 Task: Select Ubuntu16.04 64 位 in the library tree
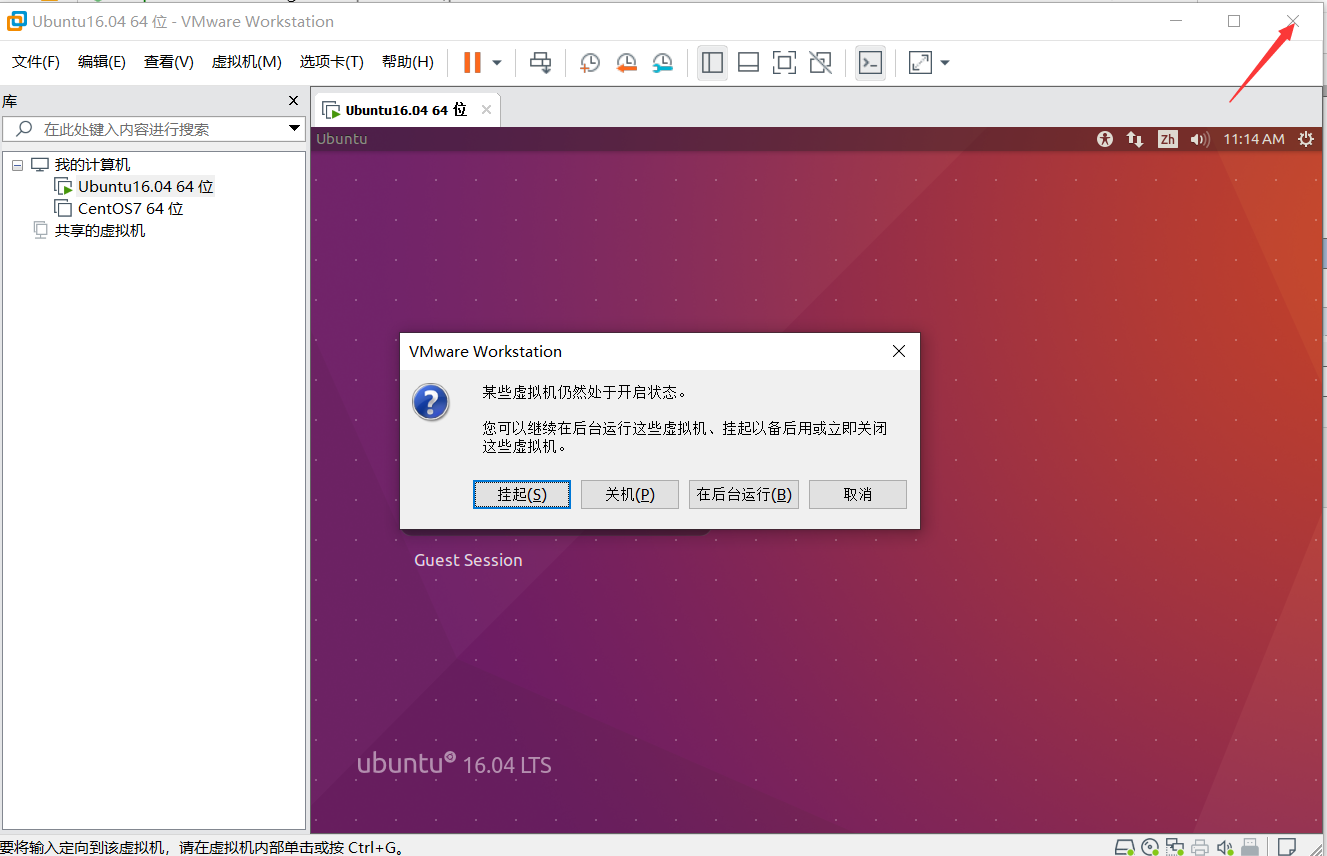pyautogui.click(x=146, y=187)
